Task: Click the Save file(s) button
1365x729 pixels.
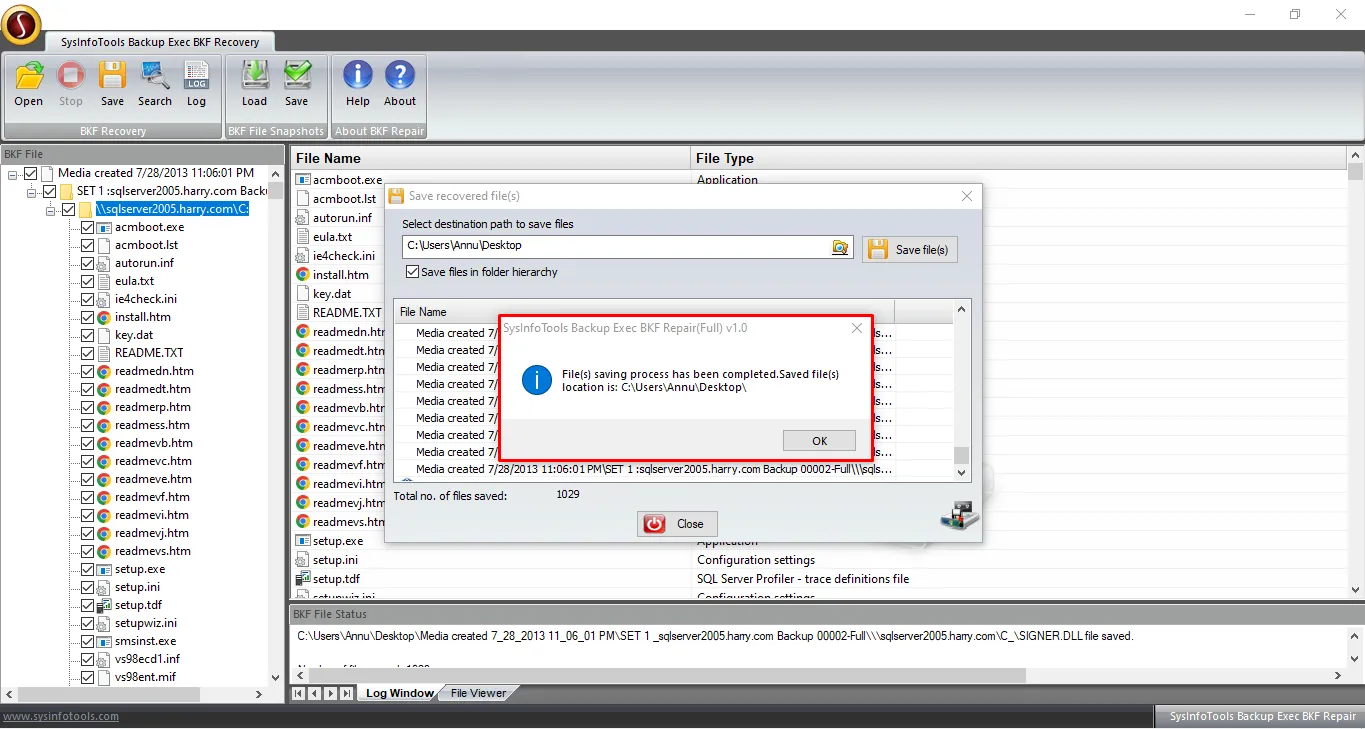Action: 910,249
